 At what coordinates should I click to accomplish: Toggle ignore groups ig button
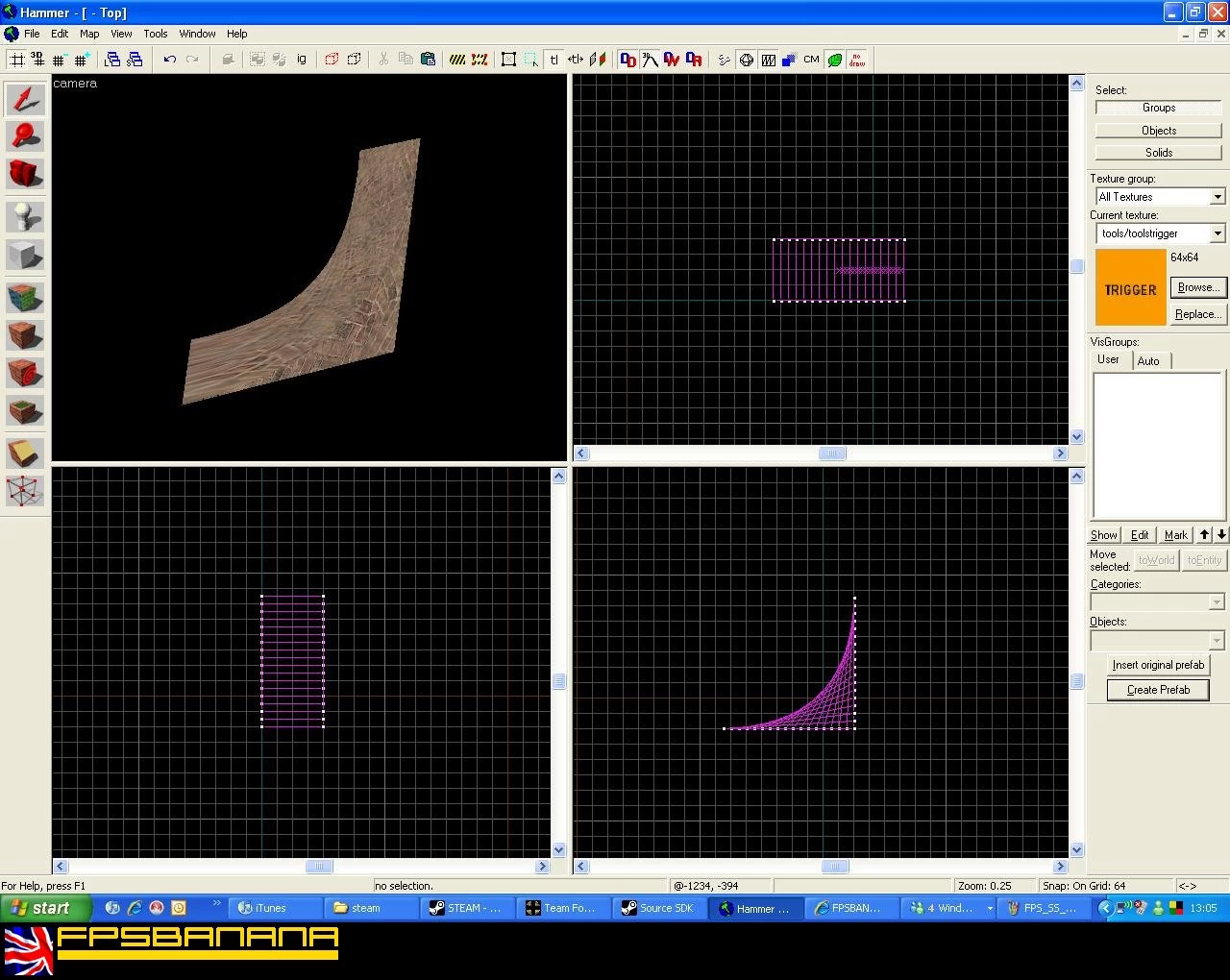[x=302, y=60]
